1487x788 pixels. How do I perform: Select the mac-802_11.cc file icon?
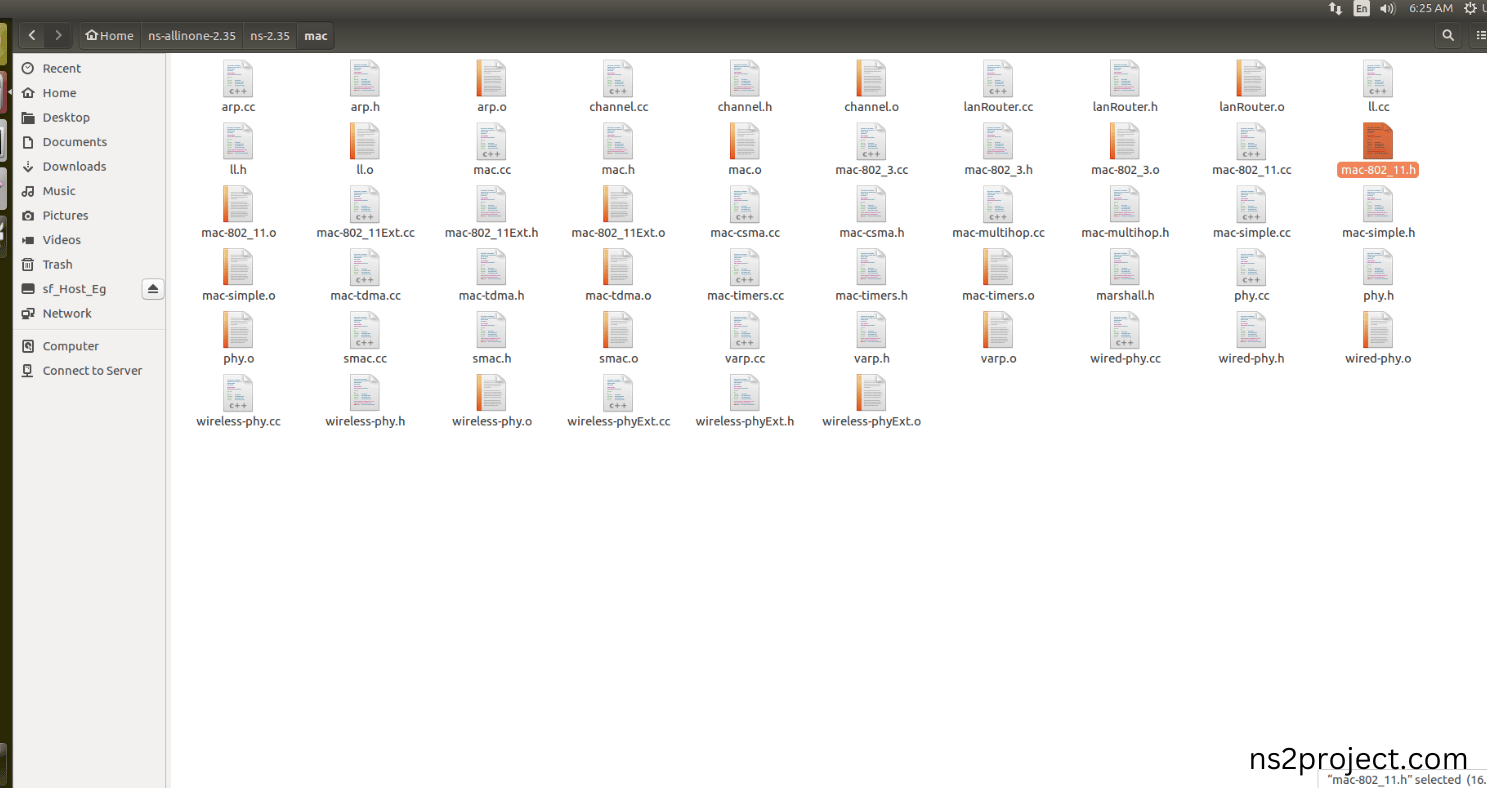click(1252, 141)
